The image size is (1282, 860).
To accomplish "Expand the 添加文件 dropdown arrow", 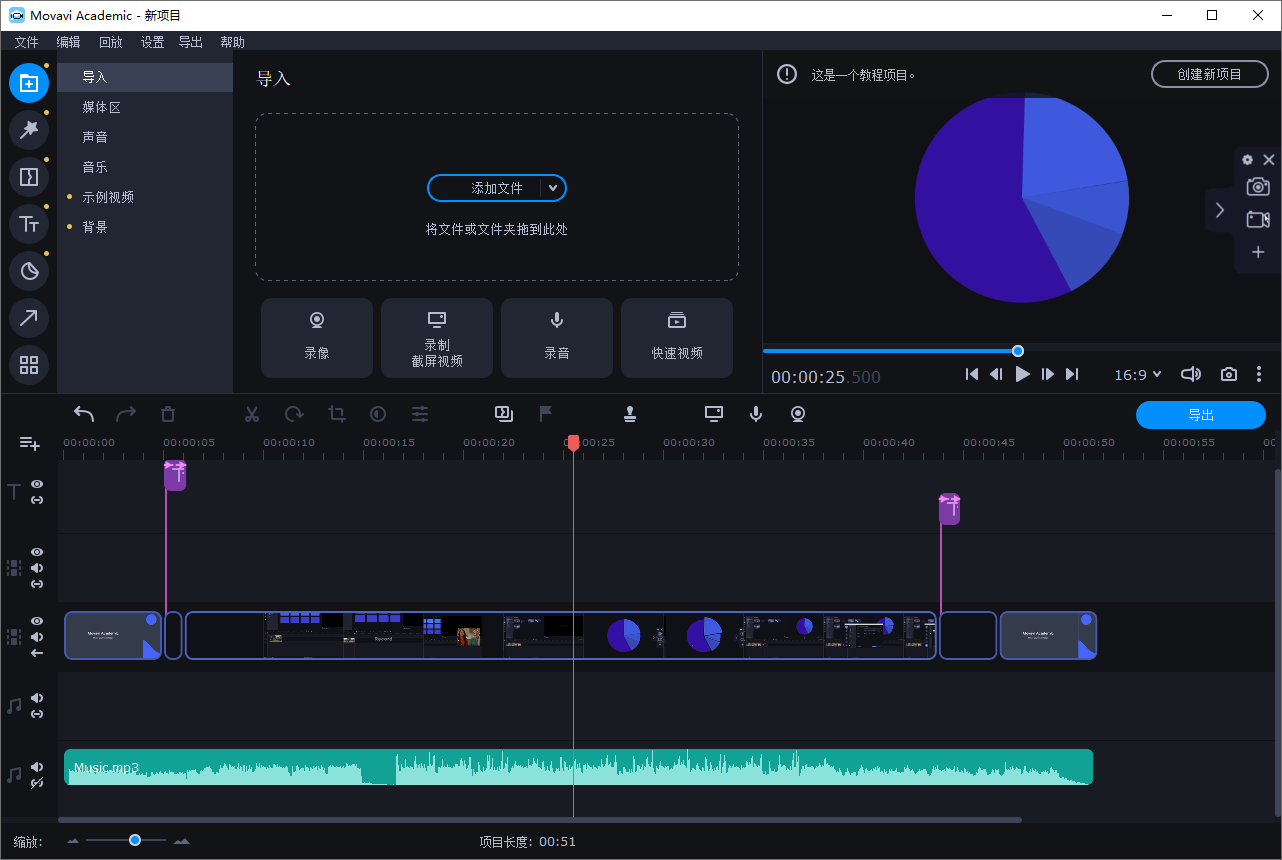I will (553, 188).
